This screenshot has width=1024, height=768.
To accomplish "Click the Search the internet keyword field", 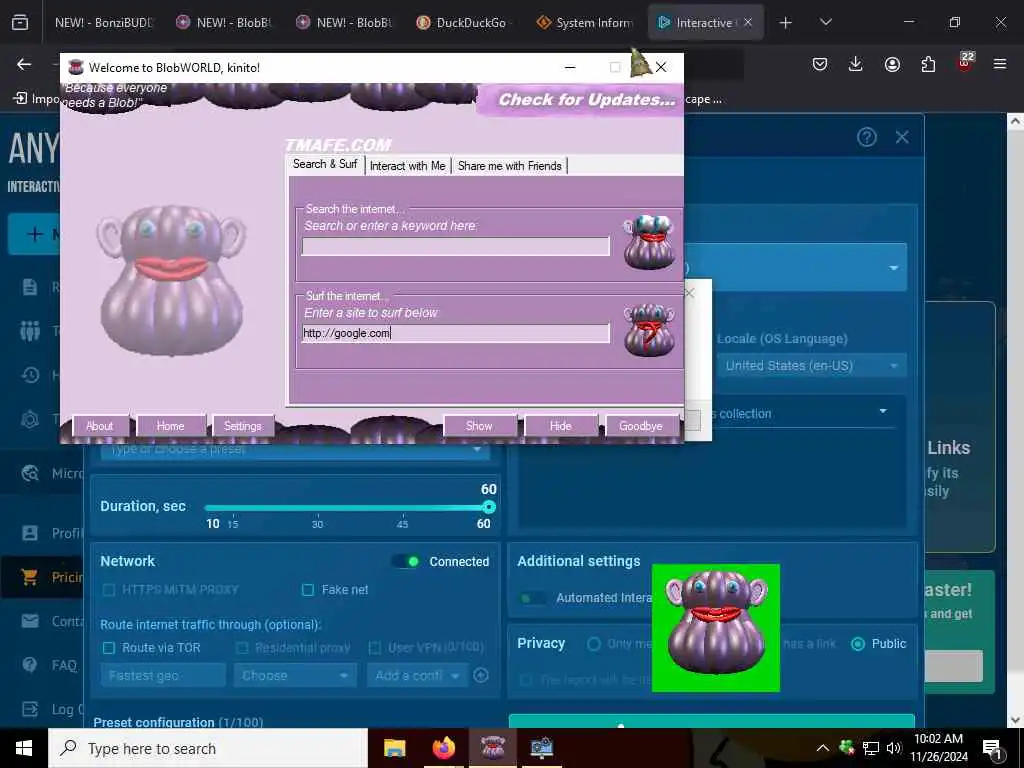I will click(456, 246).
